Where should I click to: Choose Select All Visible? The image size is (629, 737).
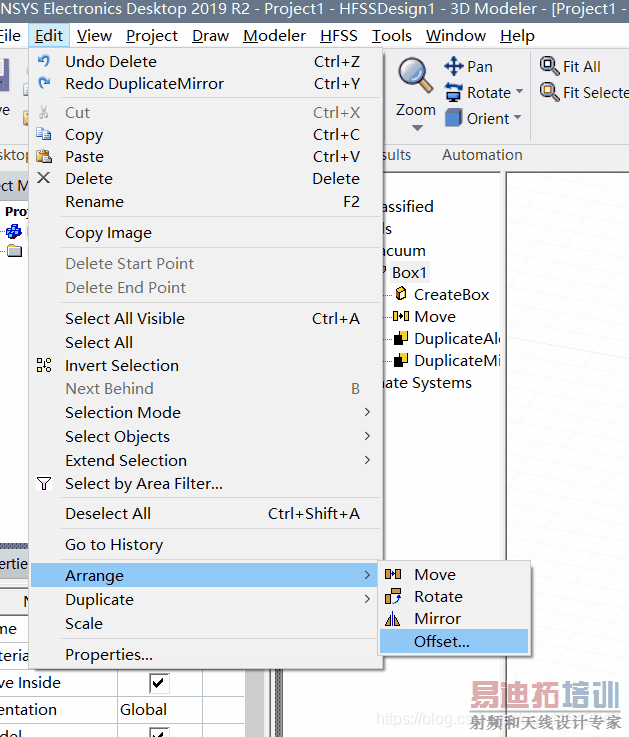tap(206, 318)
